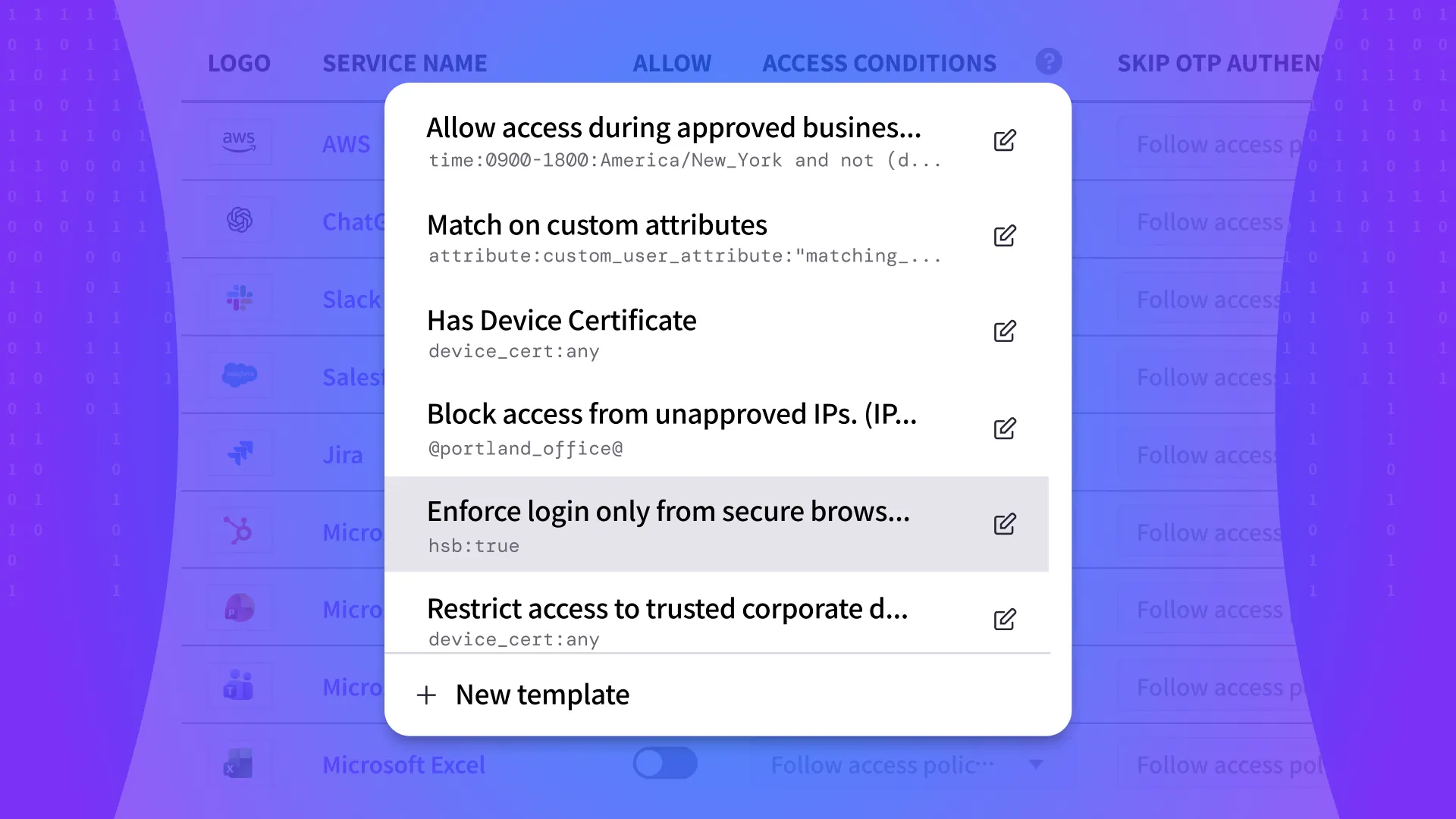This screenshot has height=819, width=1456.
Task: Click the Microsoft PowerPoint logo
Action: (240, 608)
